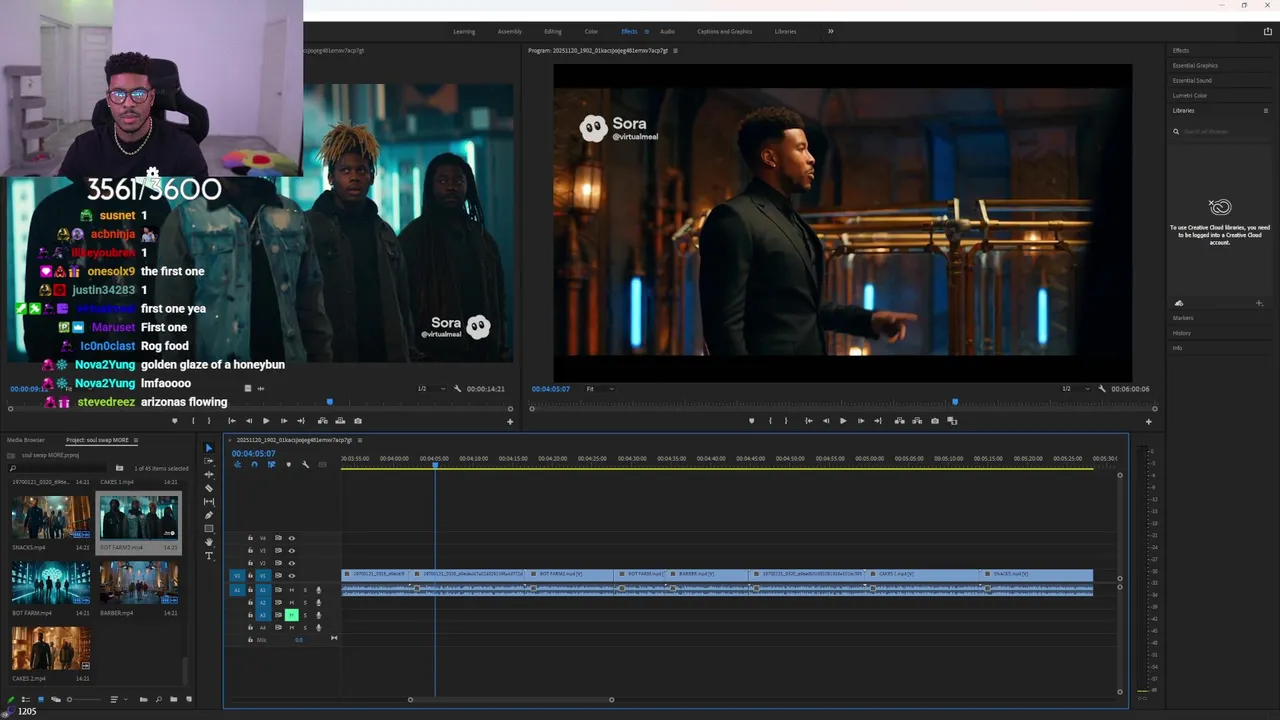Switch to the Color workspace
This screenshot has height=720, width=1280.
(591, 31)
